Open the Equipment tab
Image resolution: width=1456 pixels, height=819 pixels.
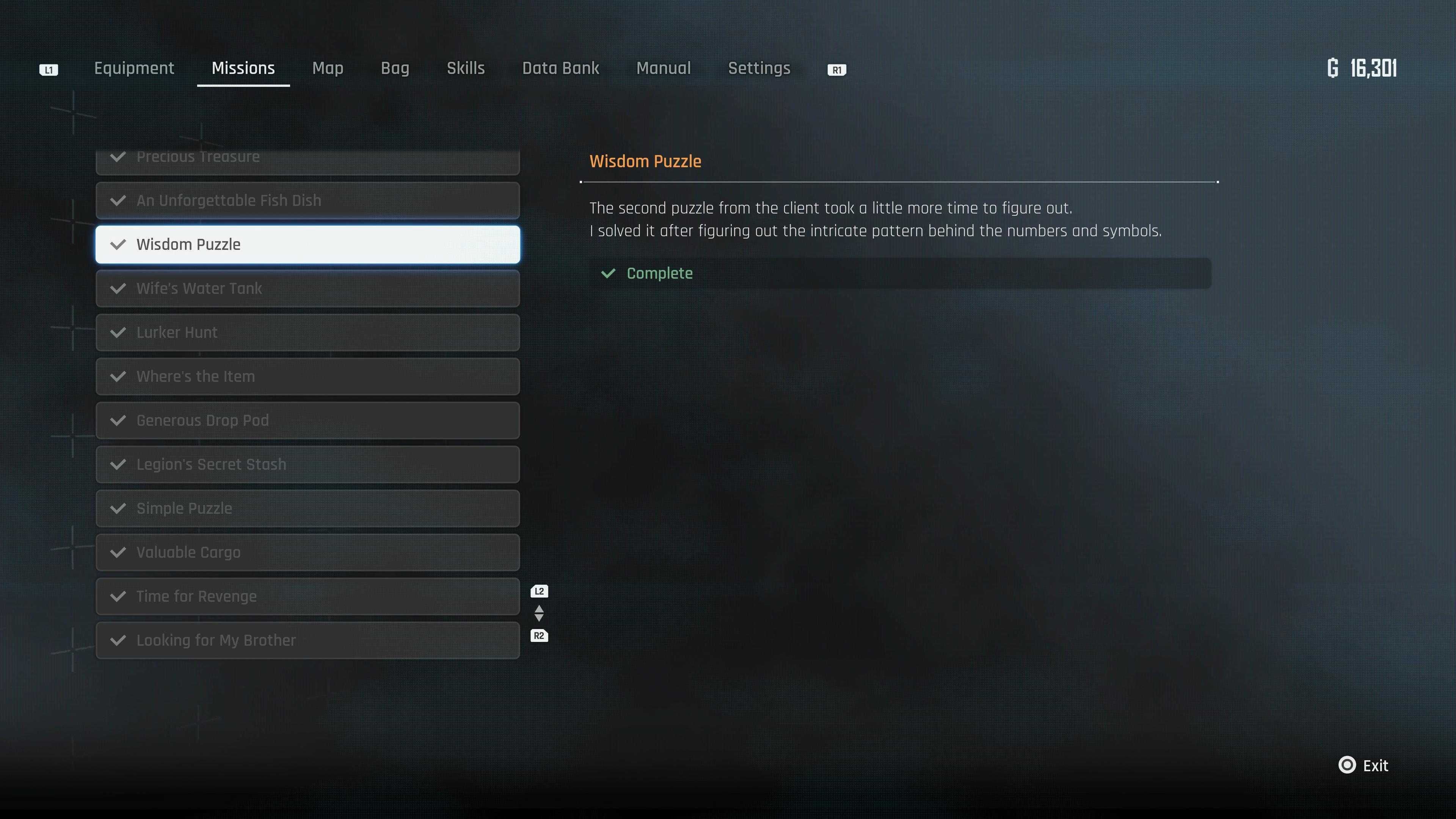click(134, 68)
